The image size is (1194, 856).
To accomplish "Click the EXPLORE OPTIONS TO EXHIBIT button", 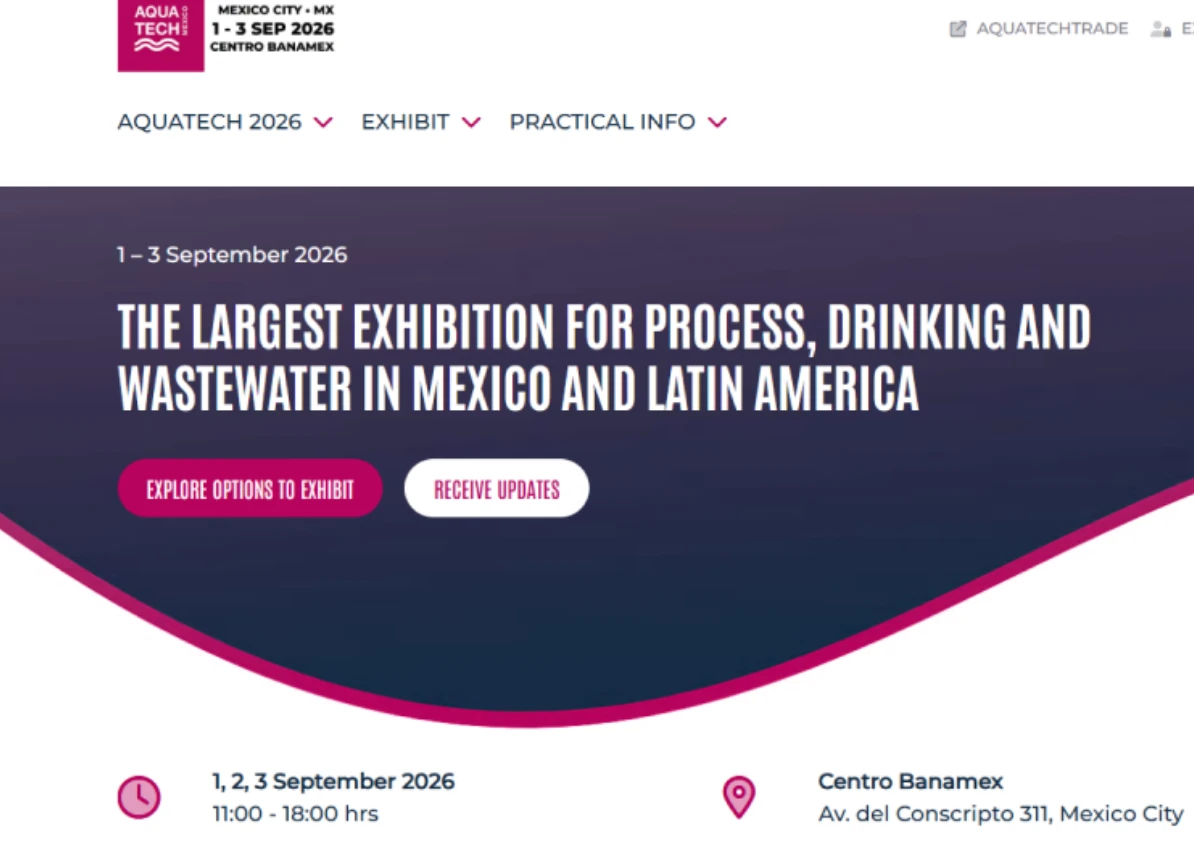I will pos(249,488).
